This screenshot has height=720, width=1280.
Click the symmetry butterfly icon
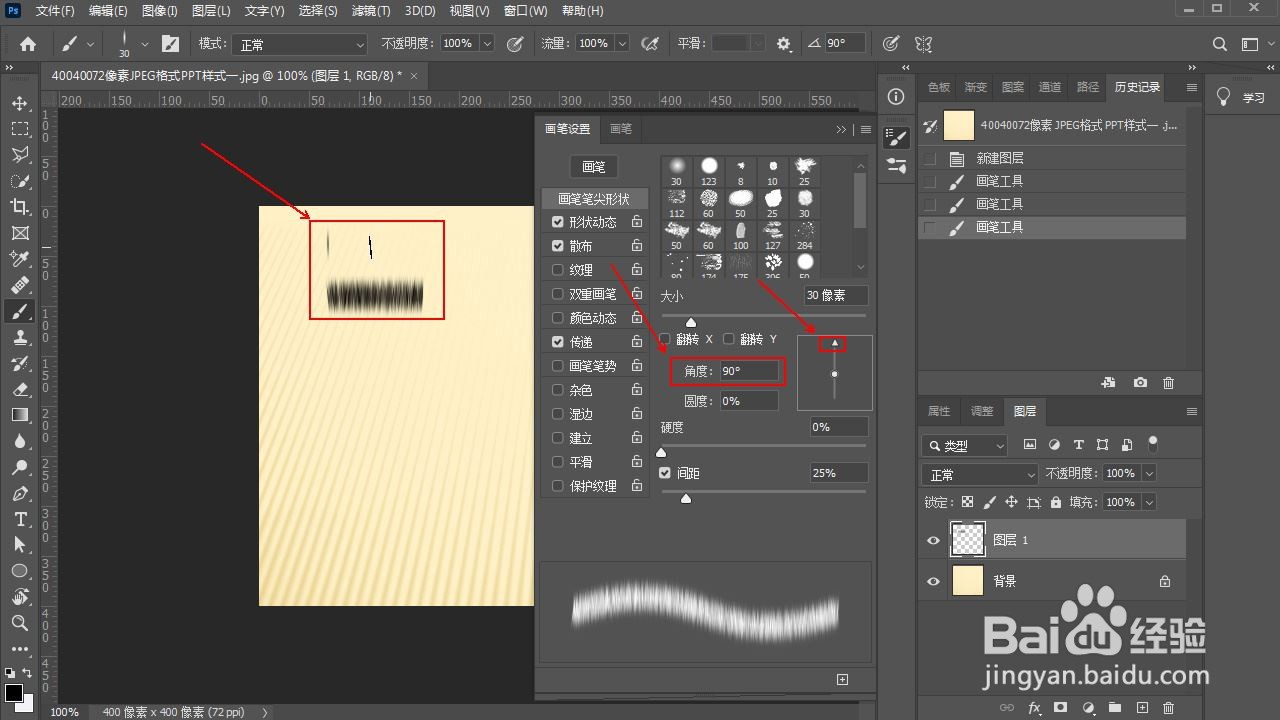pos(923,44)
